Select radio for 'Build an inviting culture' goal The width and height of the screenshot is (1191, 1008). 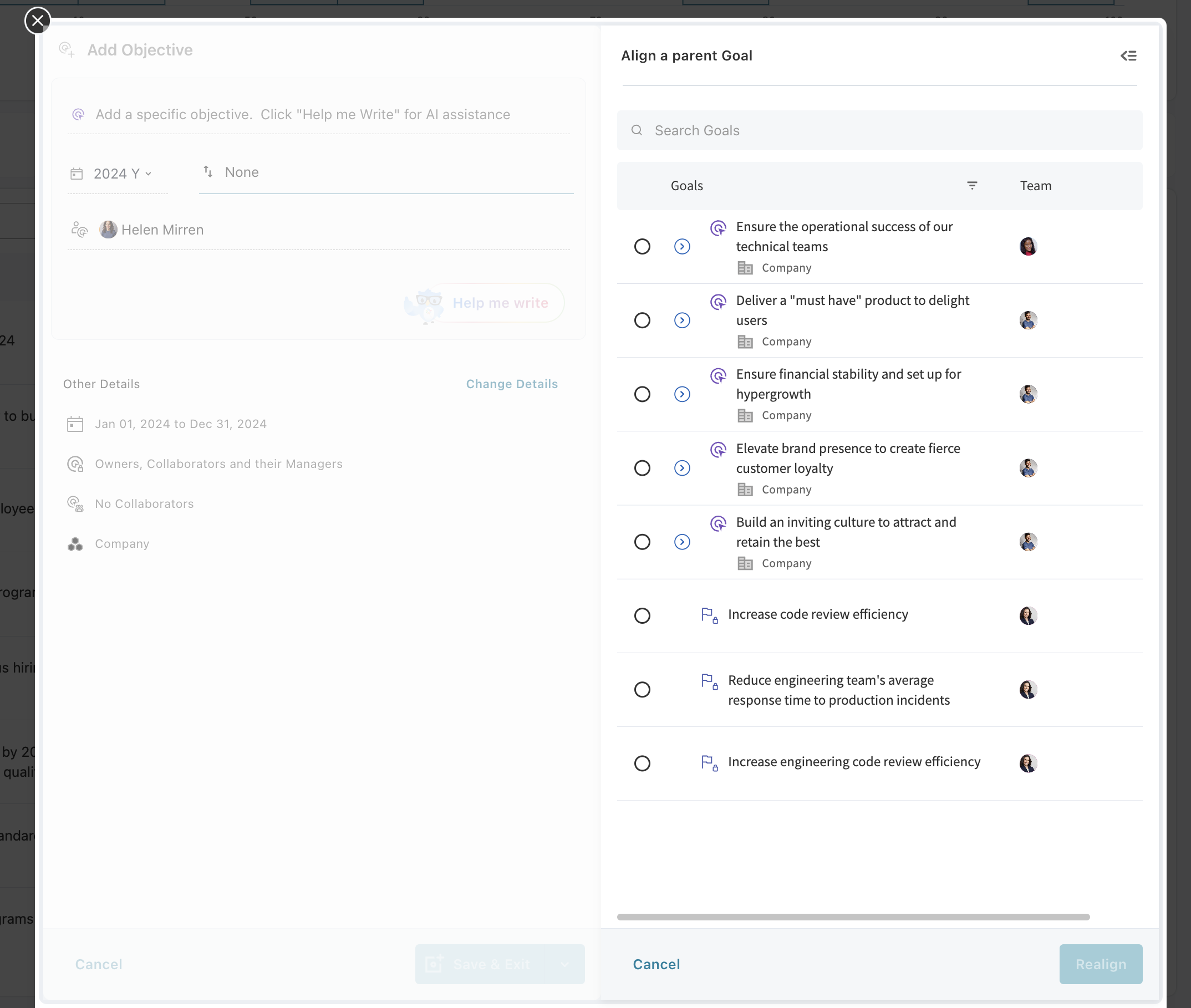coord(642,542)
